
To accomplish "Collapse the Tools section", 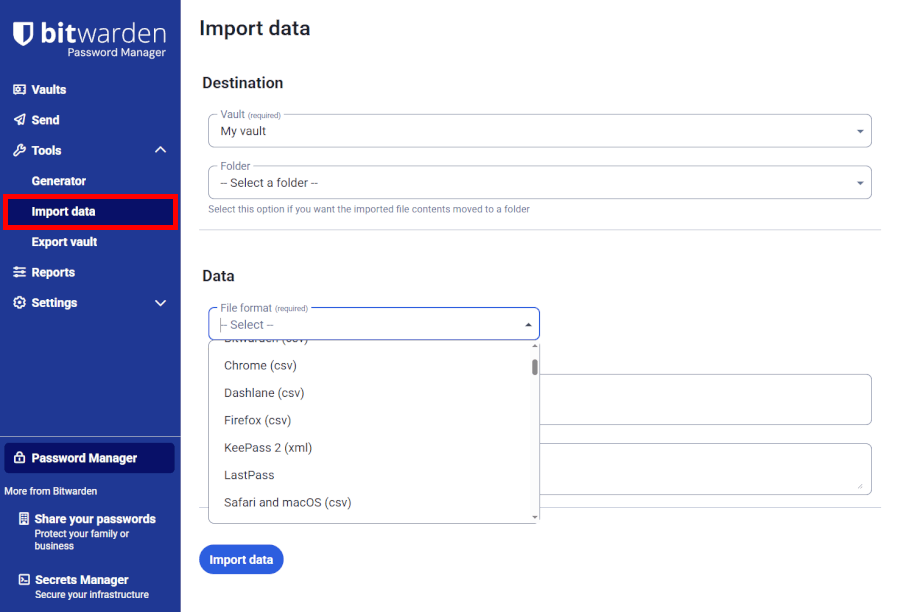I will tap(160, 149).
